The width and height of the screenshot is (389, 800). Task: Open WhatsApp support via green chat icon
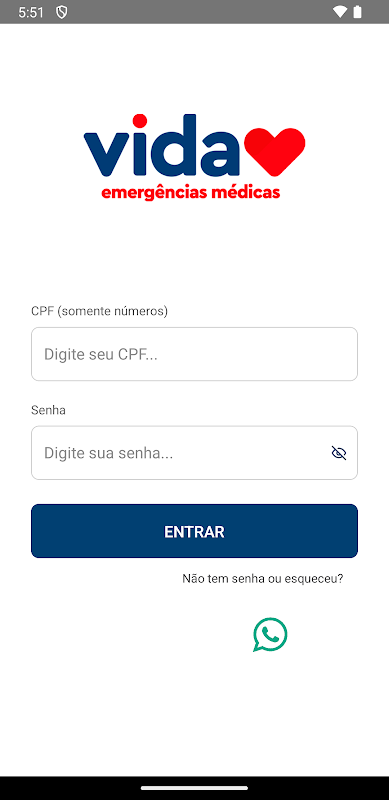pyautogui.click(x=270, y=634)
